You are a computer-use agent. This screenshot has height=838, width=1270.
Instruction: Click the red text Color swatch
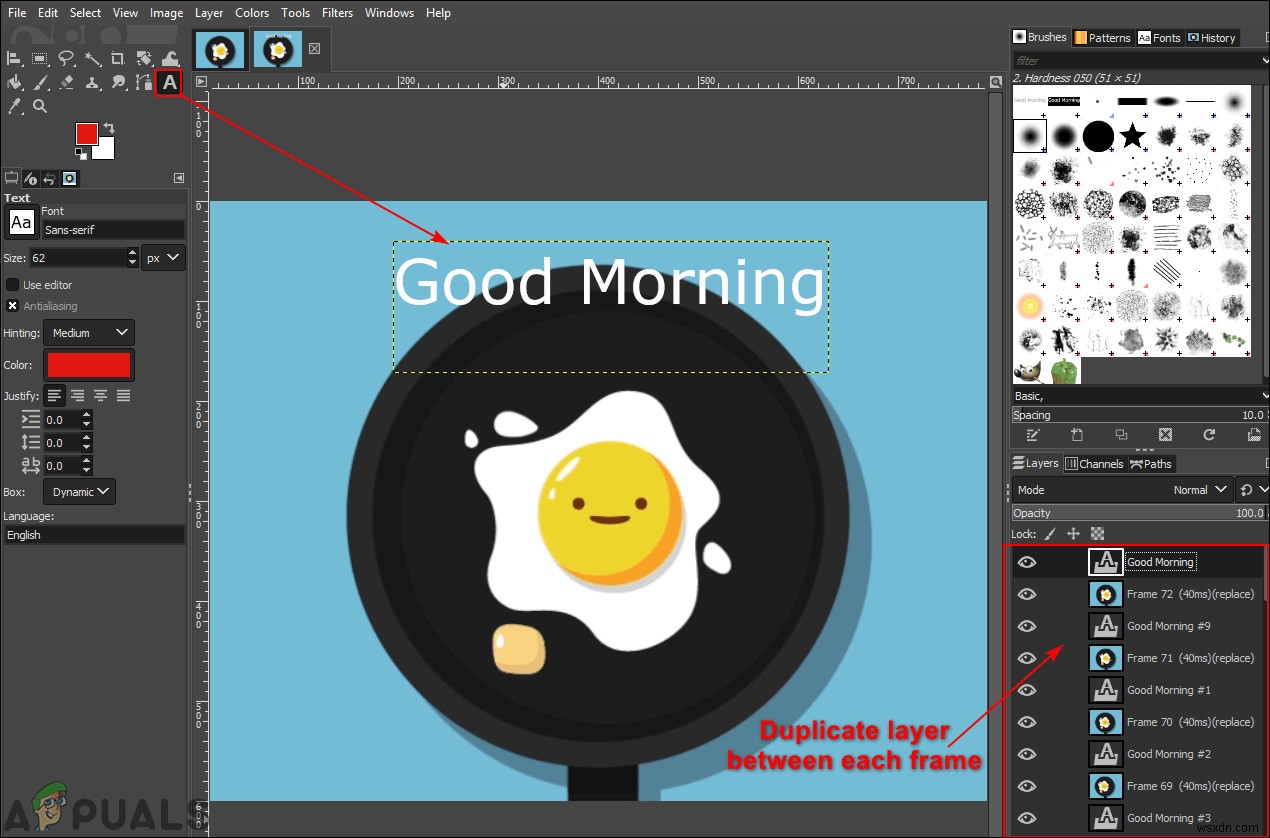(x=88, y=365)
